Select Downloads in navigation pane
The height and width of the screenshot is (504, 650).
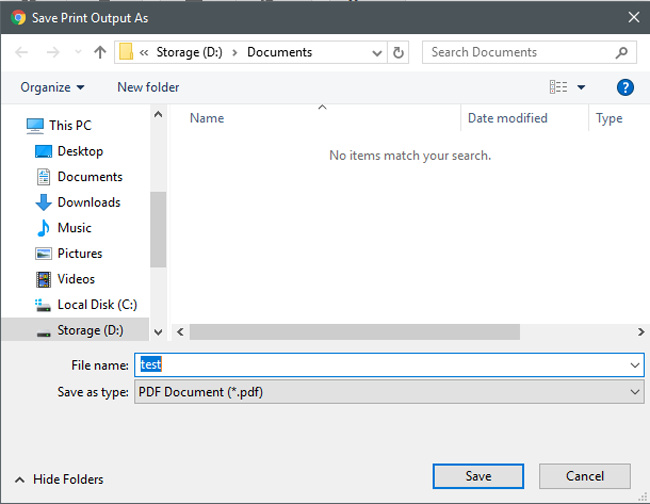88,202
